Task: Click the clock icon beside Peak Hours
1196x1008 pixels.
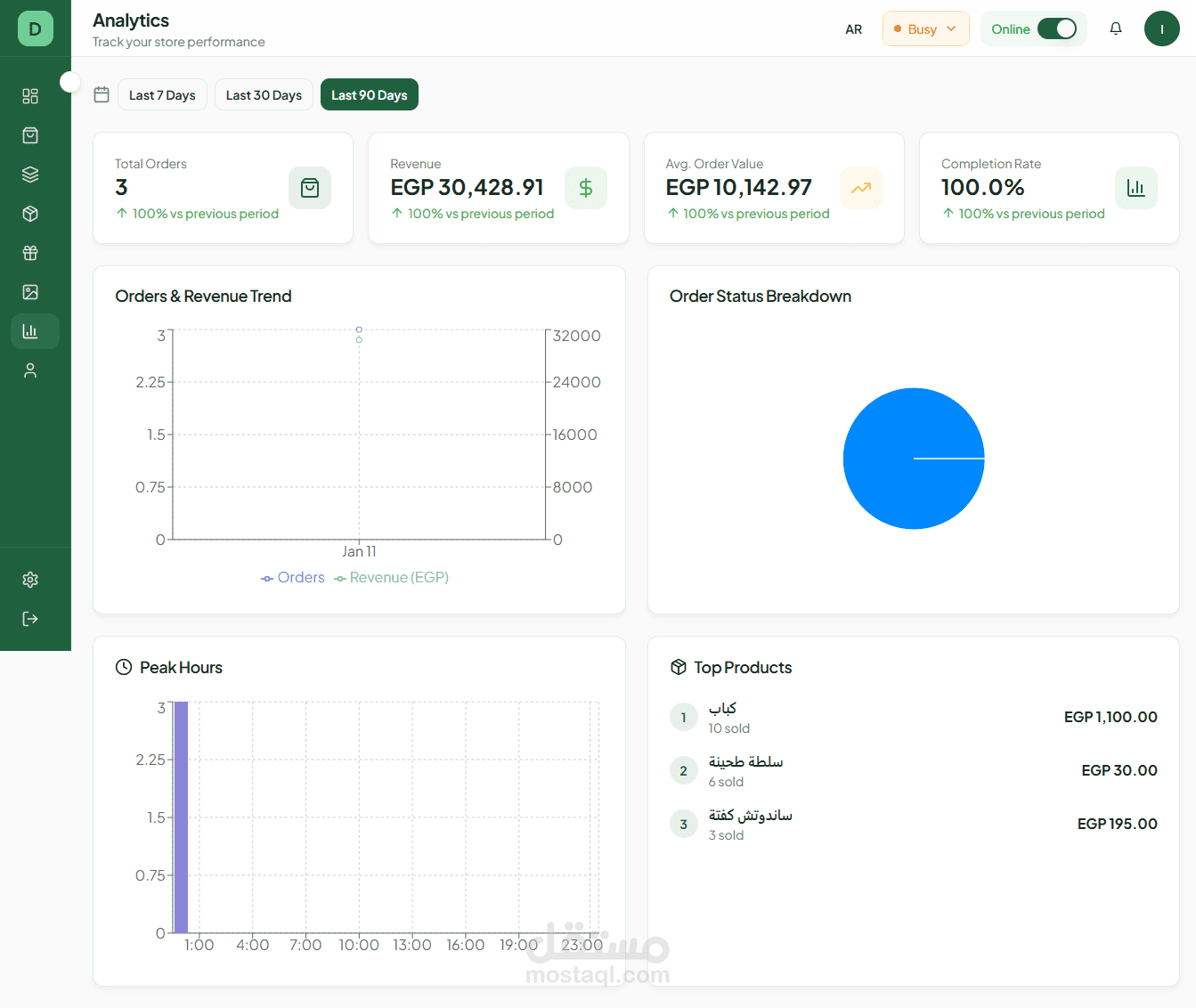Action: click(124, 667)
